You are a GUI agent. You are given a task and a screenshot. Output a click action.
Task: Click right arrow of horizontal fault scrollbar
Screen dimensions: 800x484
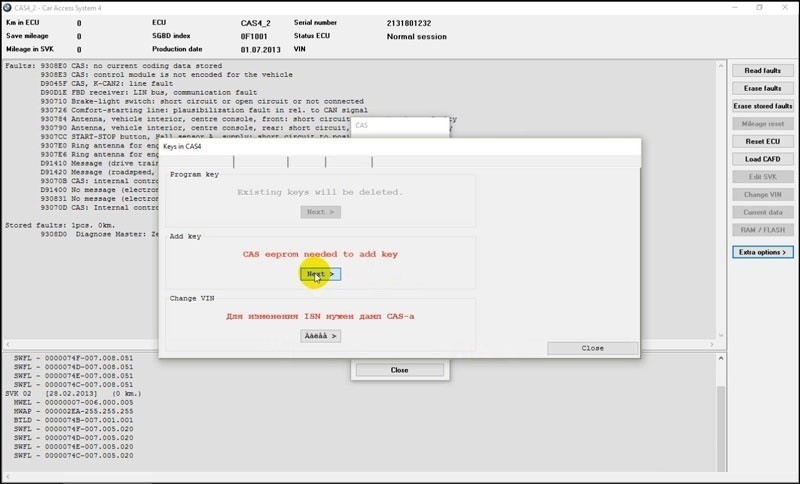point(712,345)
